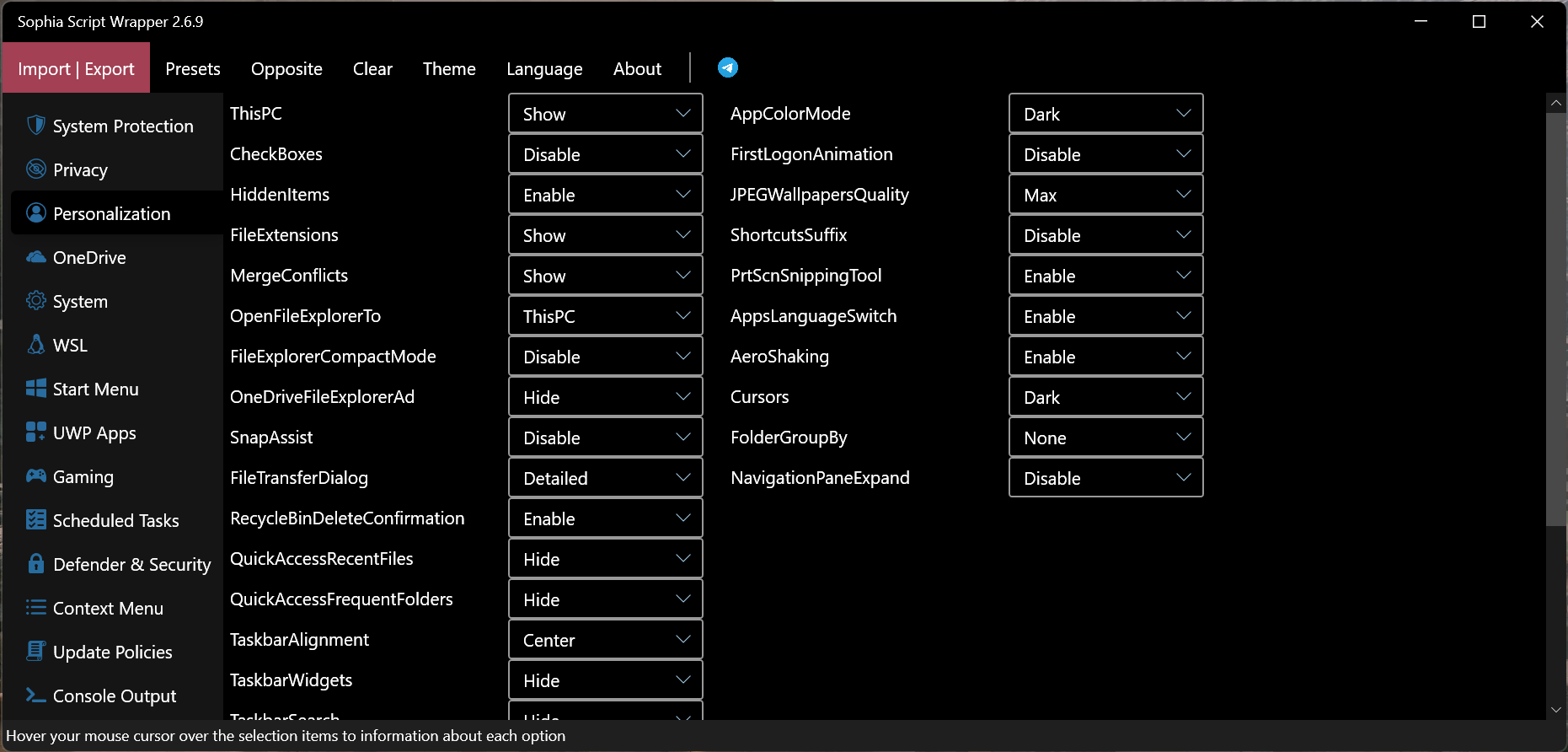Screen dimensions: 1568x752
Task: Click the scroll up arrow of scrollbar
Action: pyautogui.click(x=1556, y=103)
